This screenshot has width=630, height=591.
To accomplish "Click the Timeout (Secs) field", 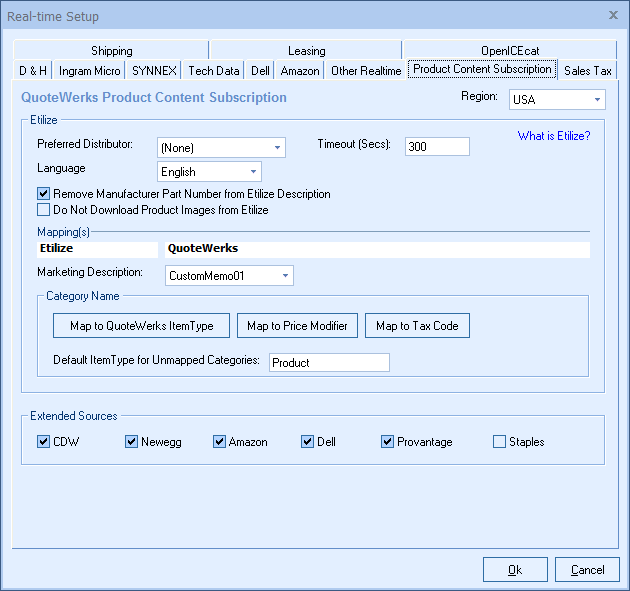I will pyautogui.click(x=437, y=146).
